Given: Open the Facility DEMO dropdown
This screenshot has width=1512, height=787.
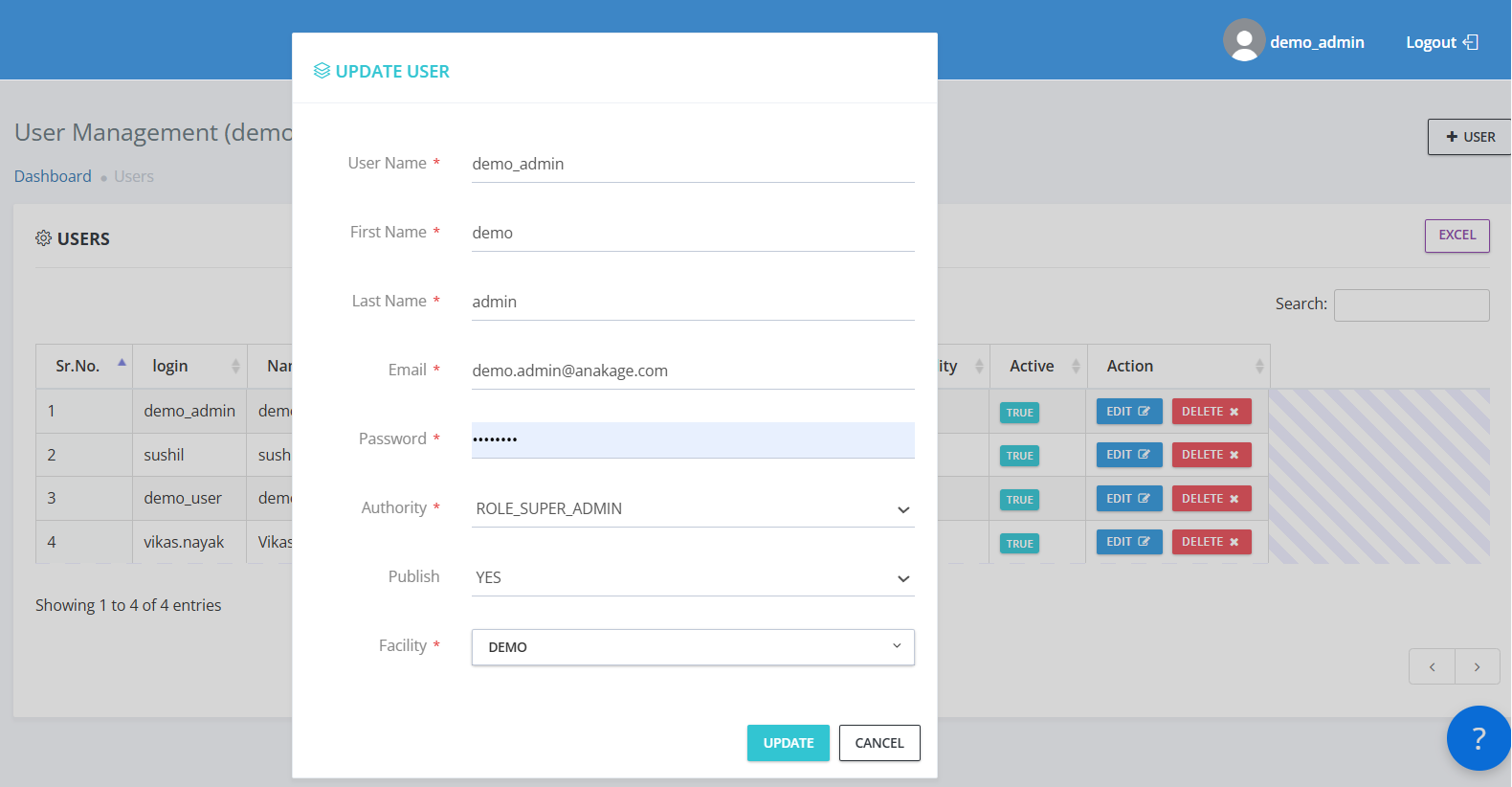Looking at the screenshot, I should point(692,647).
